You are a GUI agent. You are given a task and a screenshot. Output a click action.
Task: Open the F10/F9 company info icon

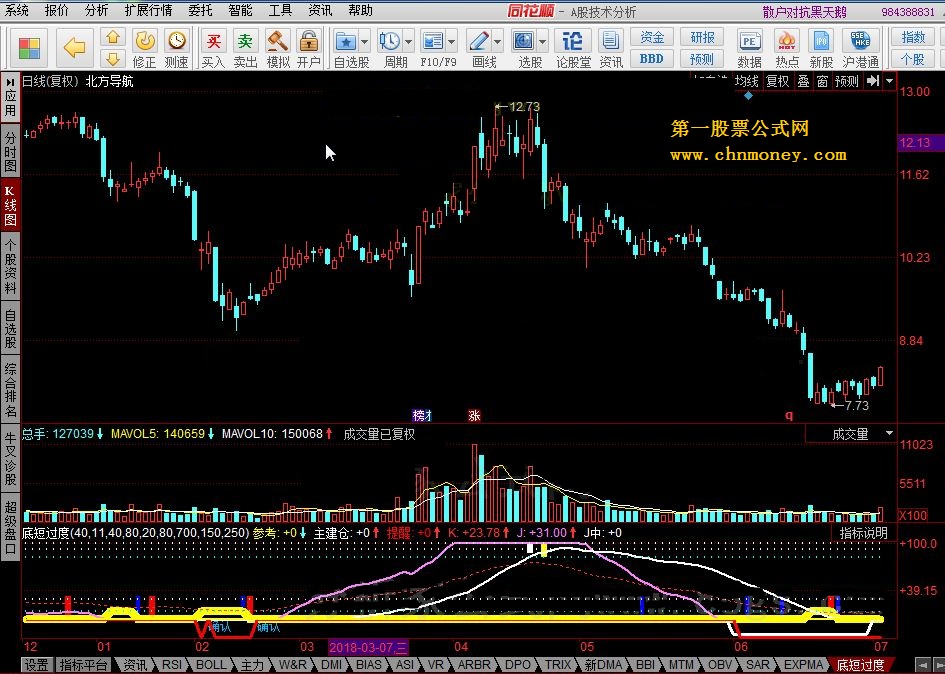pos(433,42)
